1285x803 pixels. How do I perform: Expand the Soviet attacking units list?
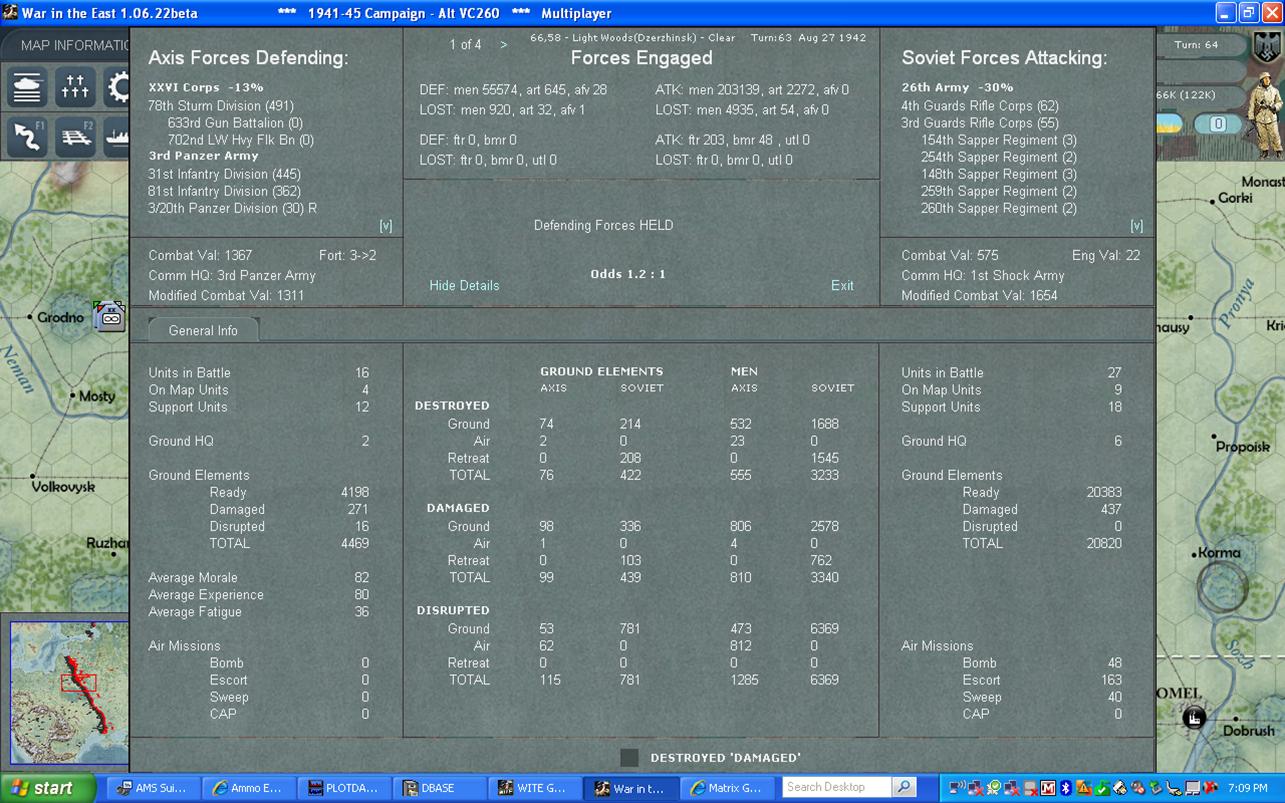[1136, 226]
